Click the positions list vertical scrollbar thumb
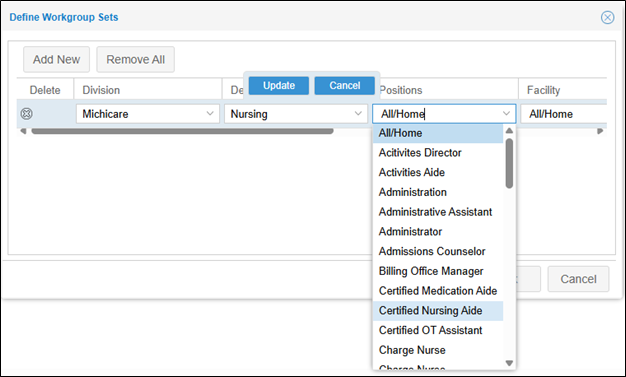Screen dimensions: 626x377 tap(509, 163)
